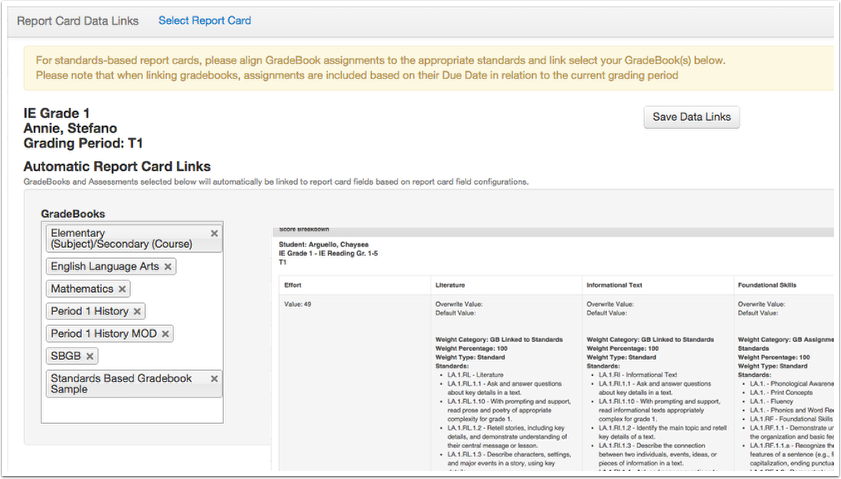
Task: Click the GradeBooks section label
Action: tap(73, 213)
